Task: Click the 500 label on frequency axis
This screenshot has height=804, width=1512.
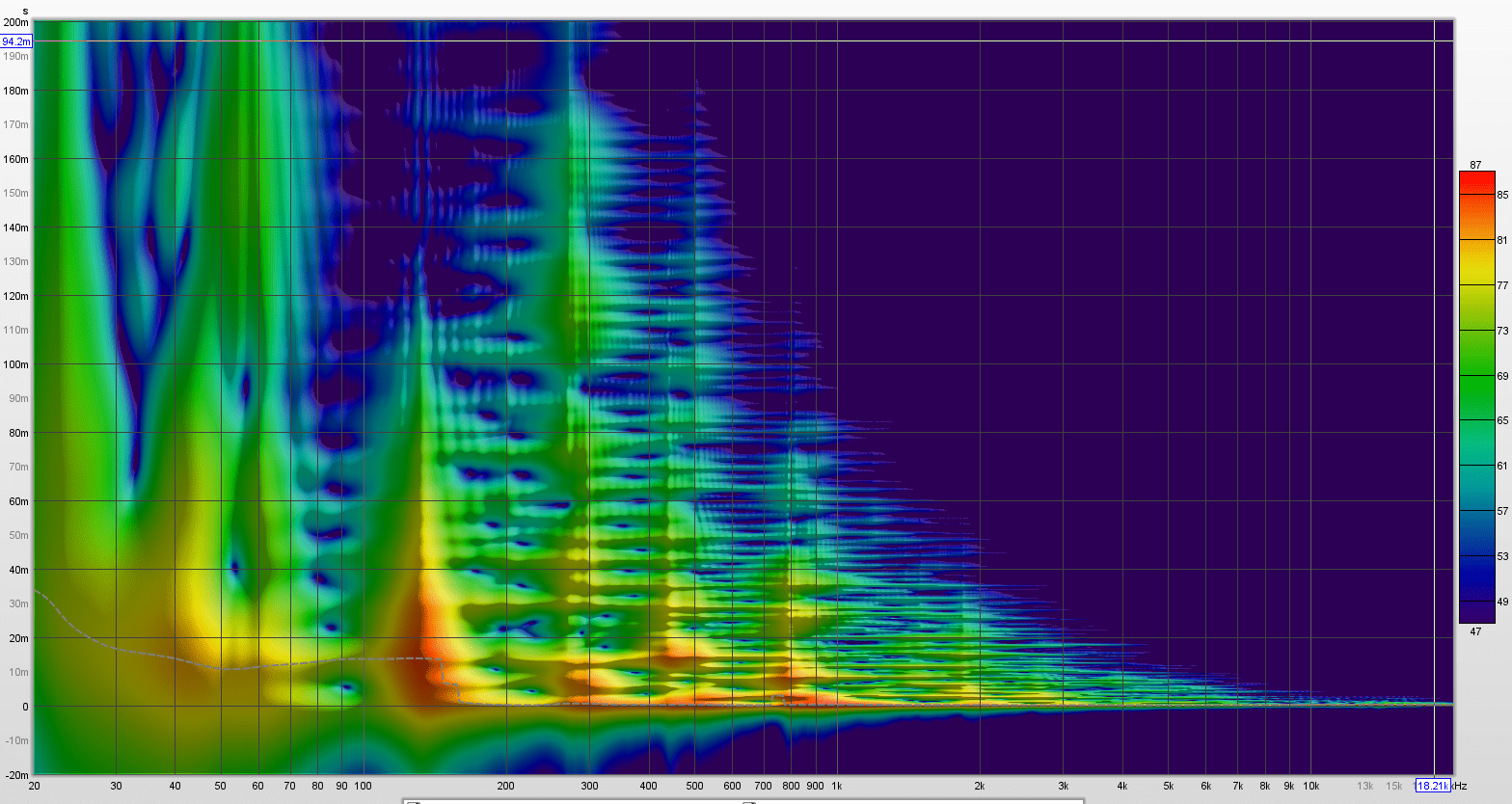Action: pyautogui.click(x=694, y=786)
